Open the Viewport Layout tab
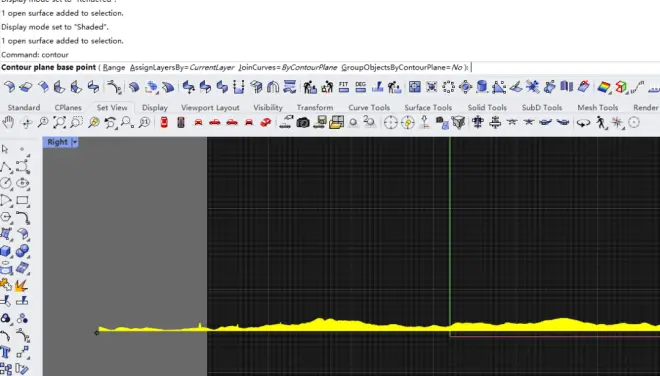Screen dimensions: 660x376 tap(210, 107)
